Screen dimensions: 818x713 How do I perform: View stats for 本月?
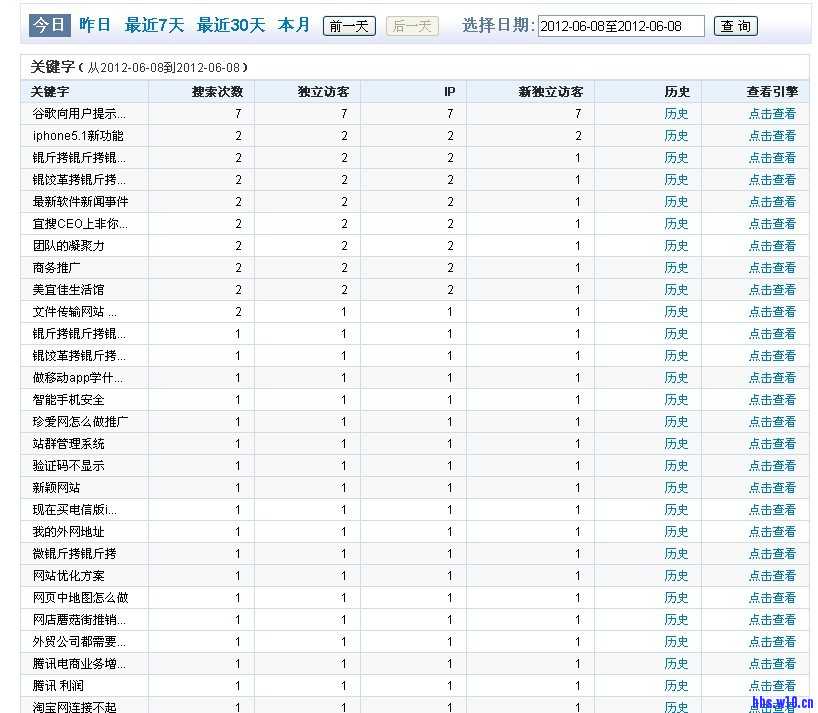click(x=293, y=25)
